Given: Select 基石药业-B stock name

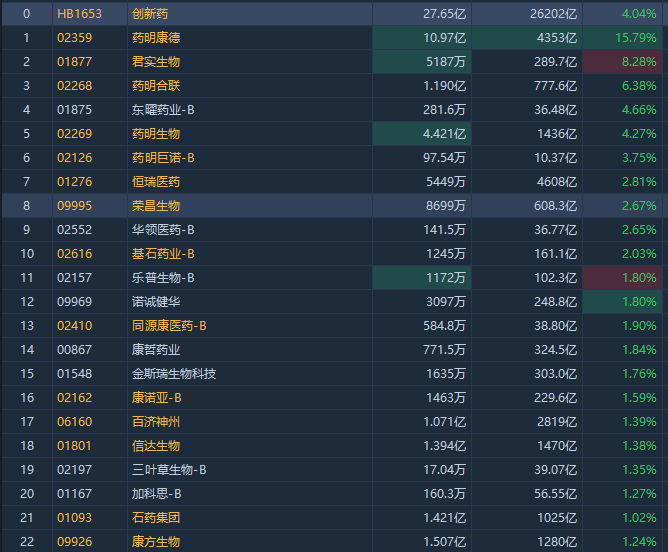Looking at the screenshot, I should click(163, 253).
